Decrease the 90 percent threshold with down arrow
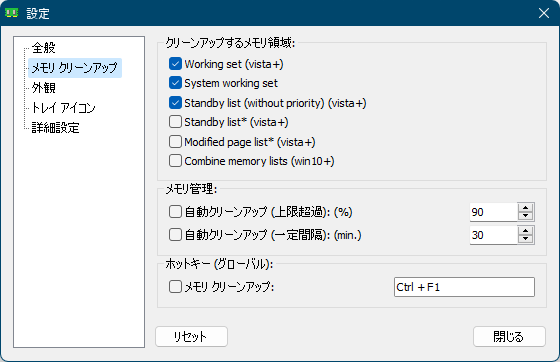The height and width of the screenshot is (362, 560). (x=525, y=216)
